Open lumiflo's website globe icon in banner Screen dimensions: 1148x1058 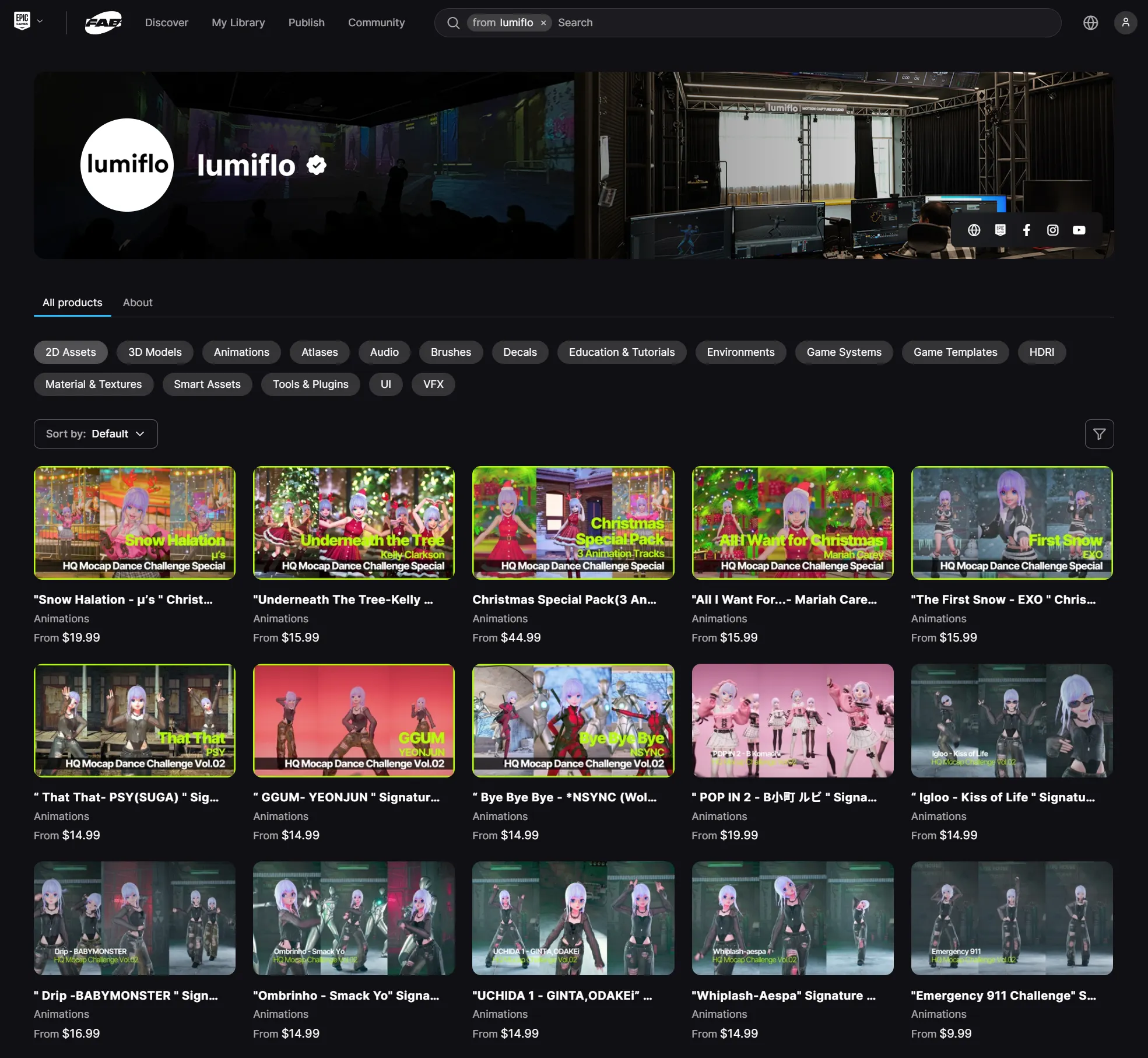[974, 230]
